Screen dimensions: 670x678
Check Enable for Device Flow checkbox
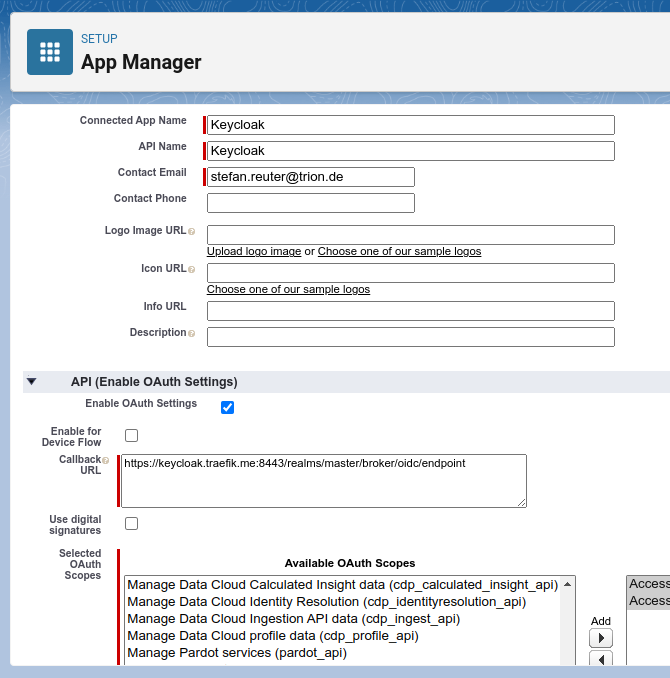(x=131, y=435)
